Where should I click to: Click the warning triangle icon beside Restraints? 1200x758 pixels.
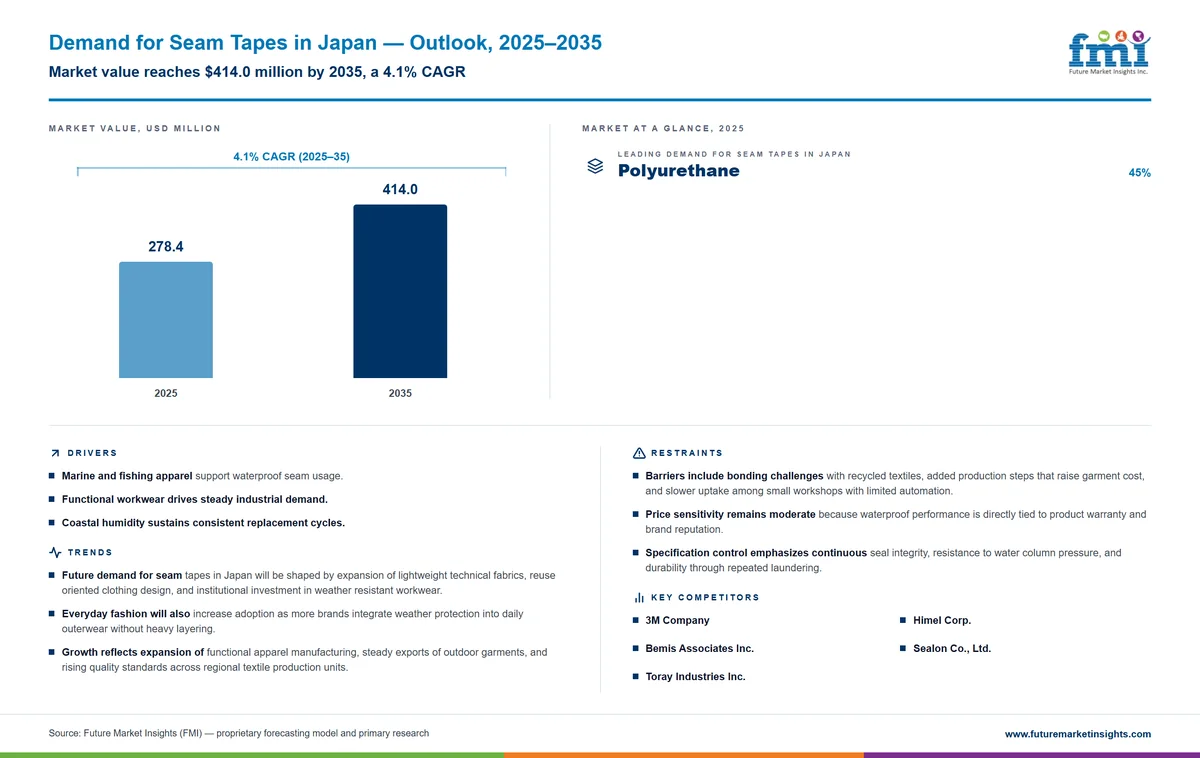(x=639, y=453)
